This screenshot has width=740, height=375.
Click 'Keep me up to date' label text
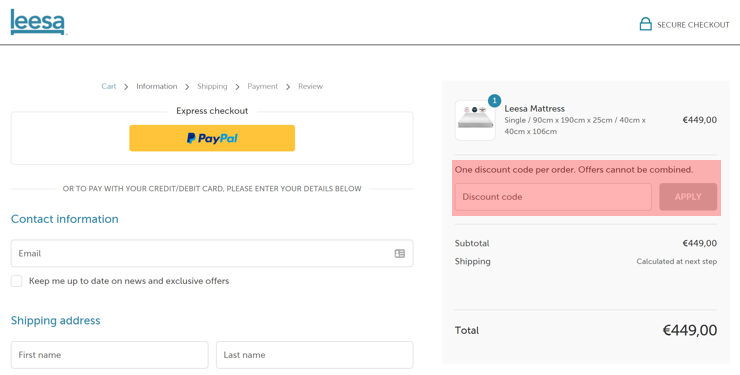point(129,281)
